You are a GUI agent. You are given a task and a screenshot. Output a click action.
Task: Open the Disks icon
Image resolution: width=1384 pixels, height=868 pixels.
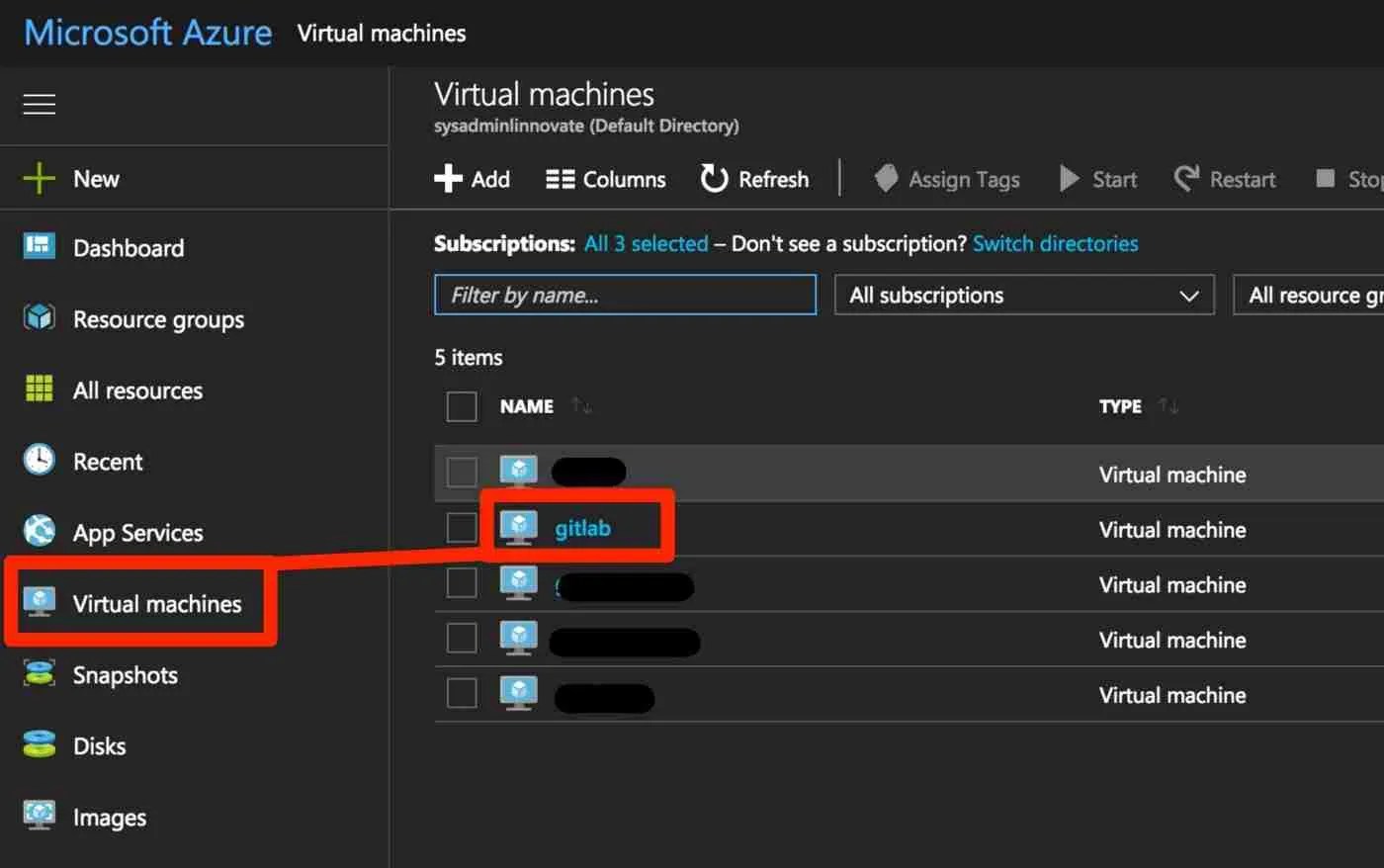[x=38, y=745]
